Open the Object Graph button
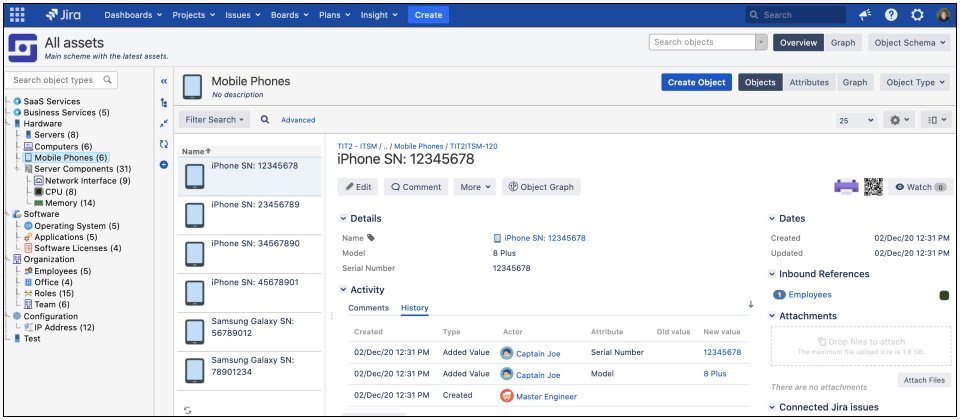Screen dimensions: 960x420 point(541,187)
